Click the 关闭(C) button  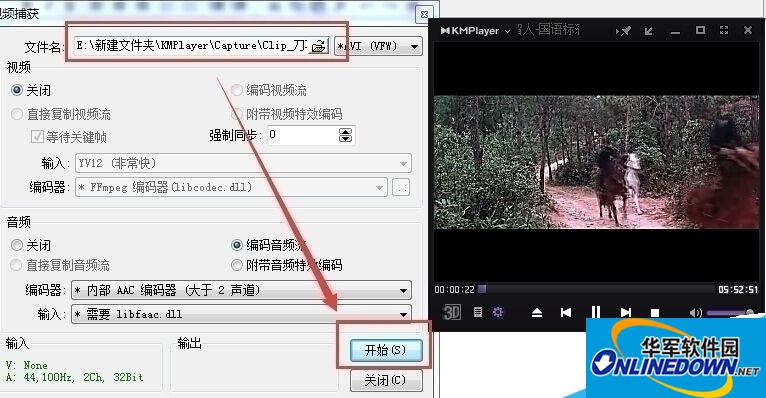click(386, 380)
